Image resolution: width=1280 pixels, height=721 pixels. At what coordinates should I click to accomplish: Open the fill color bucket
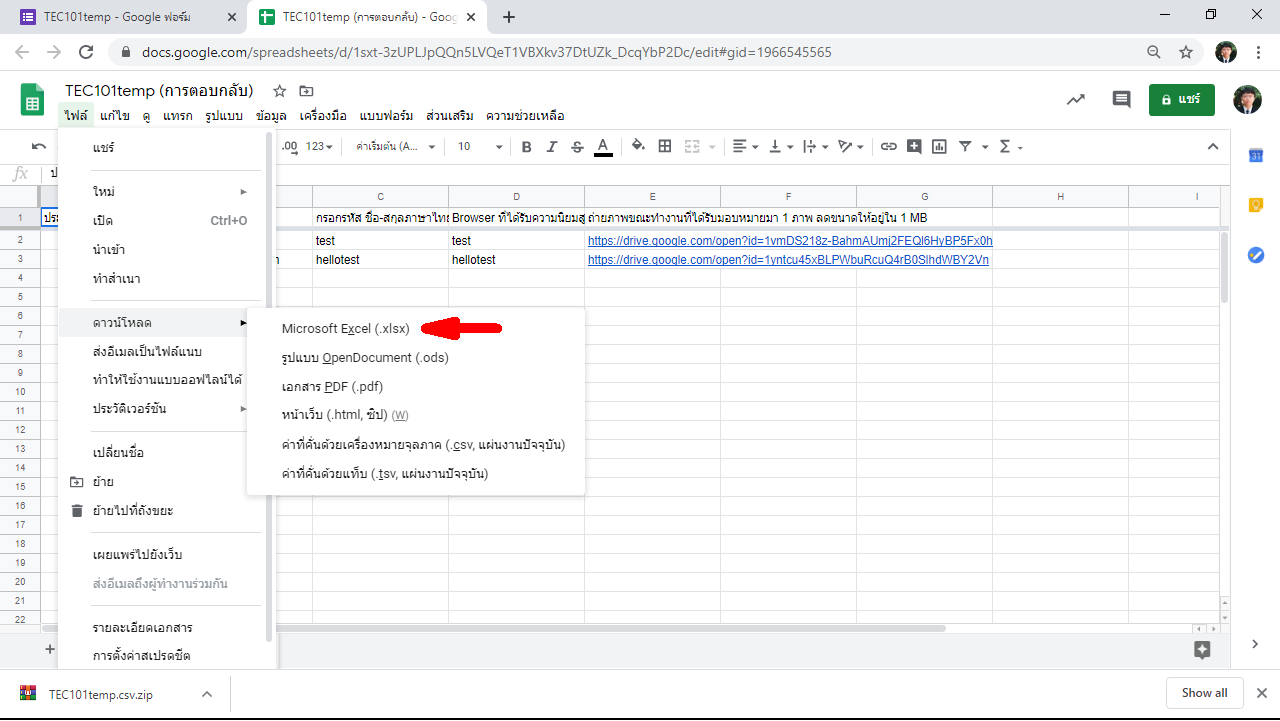point(638,146)
